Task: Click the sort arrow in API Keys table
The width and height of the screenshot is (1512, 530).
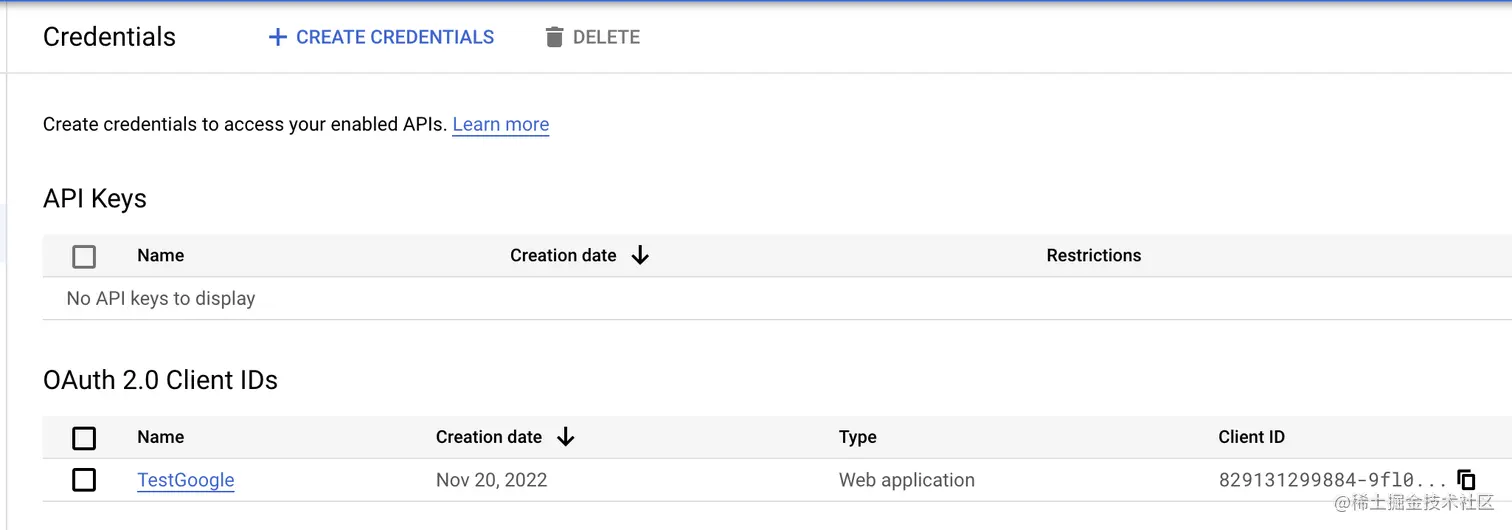Action: [x=640, y=256]
